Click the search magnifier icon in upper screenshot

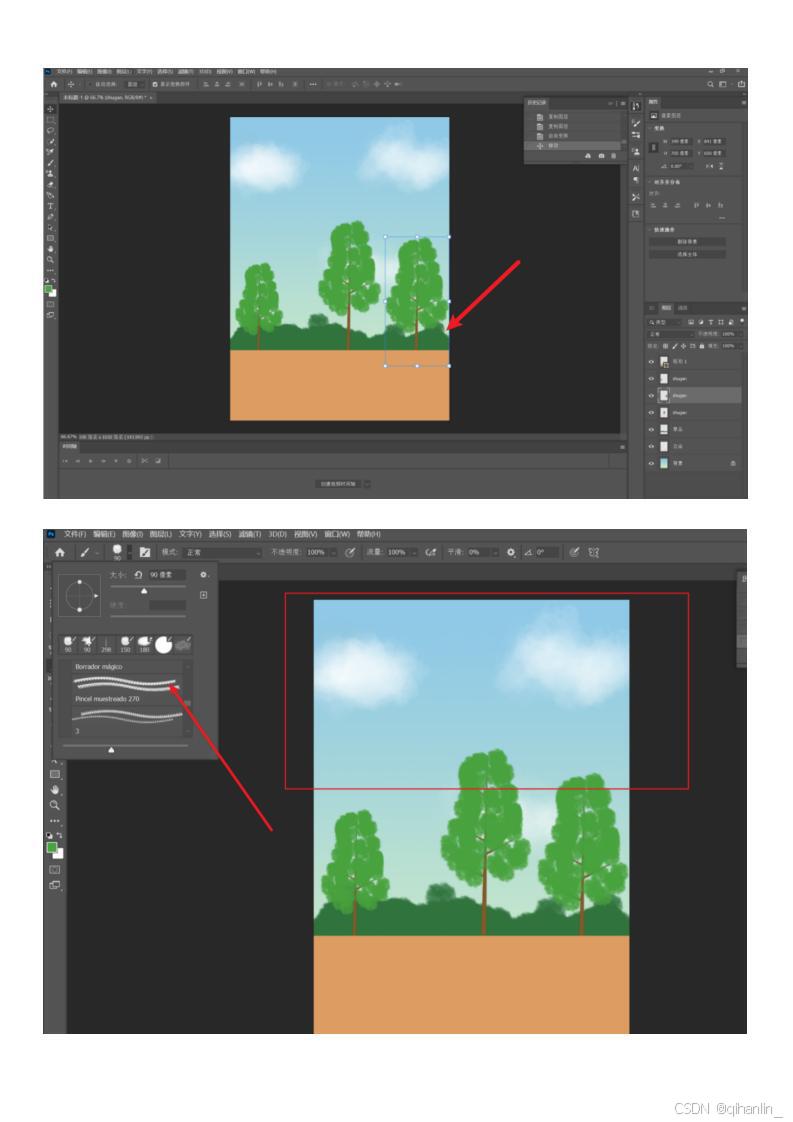click(711, 84)
